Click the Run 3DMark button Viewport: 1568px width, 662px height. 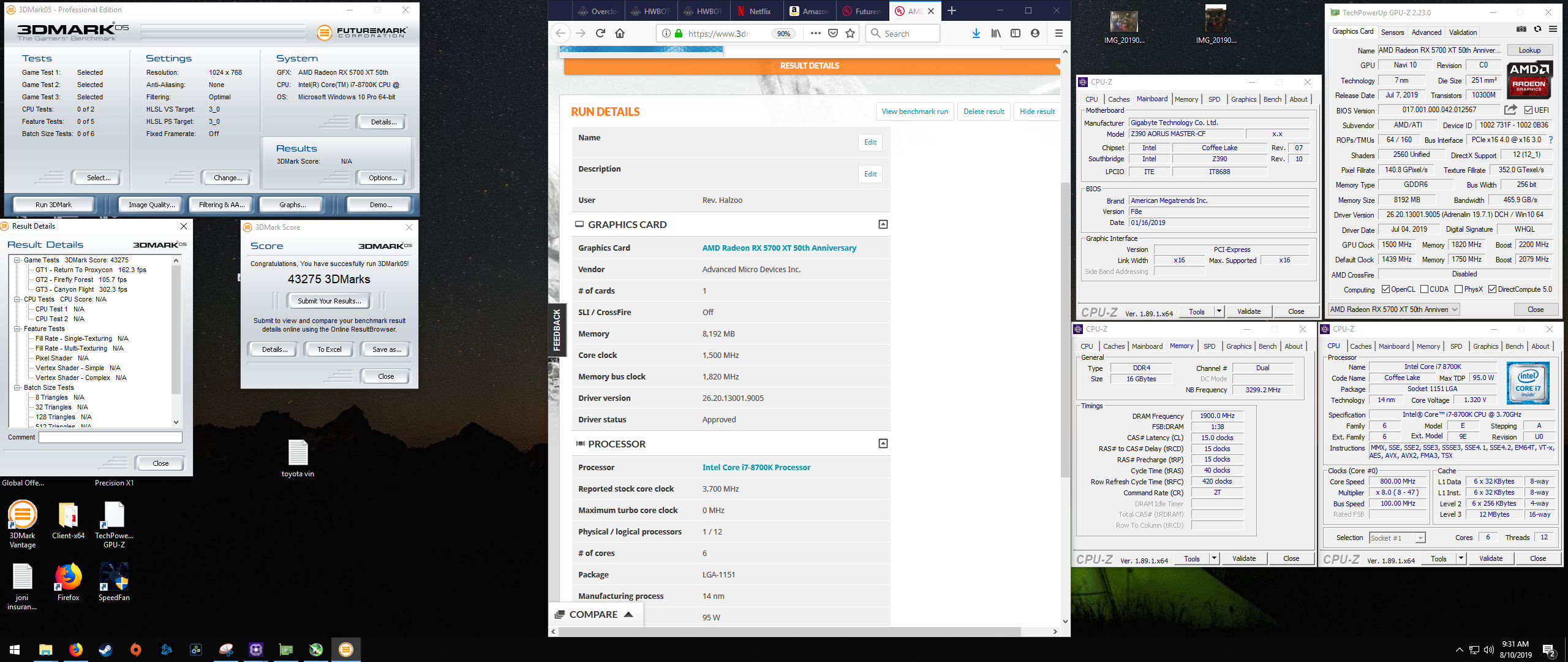[x=53, y=205]
